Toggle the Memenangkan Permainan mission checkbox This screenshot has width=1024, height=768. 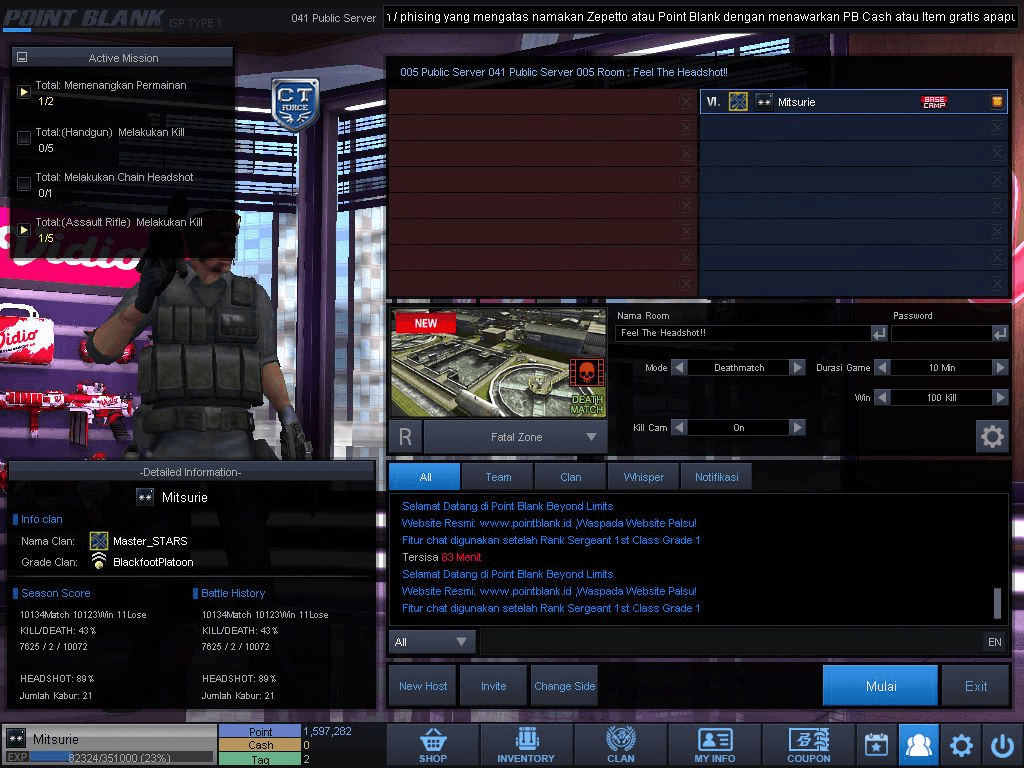pyautogui.click(x=24, y=92)
